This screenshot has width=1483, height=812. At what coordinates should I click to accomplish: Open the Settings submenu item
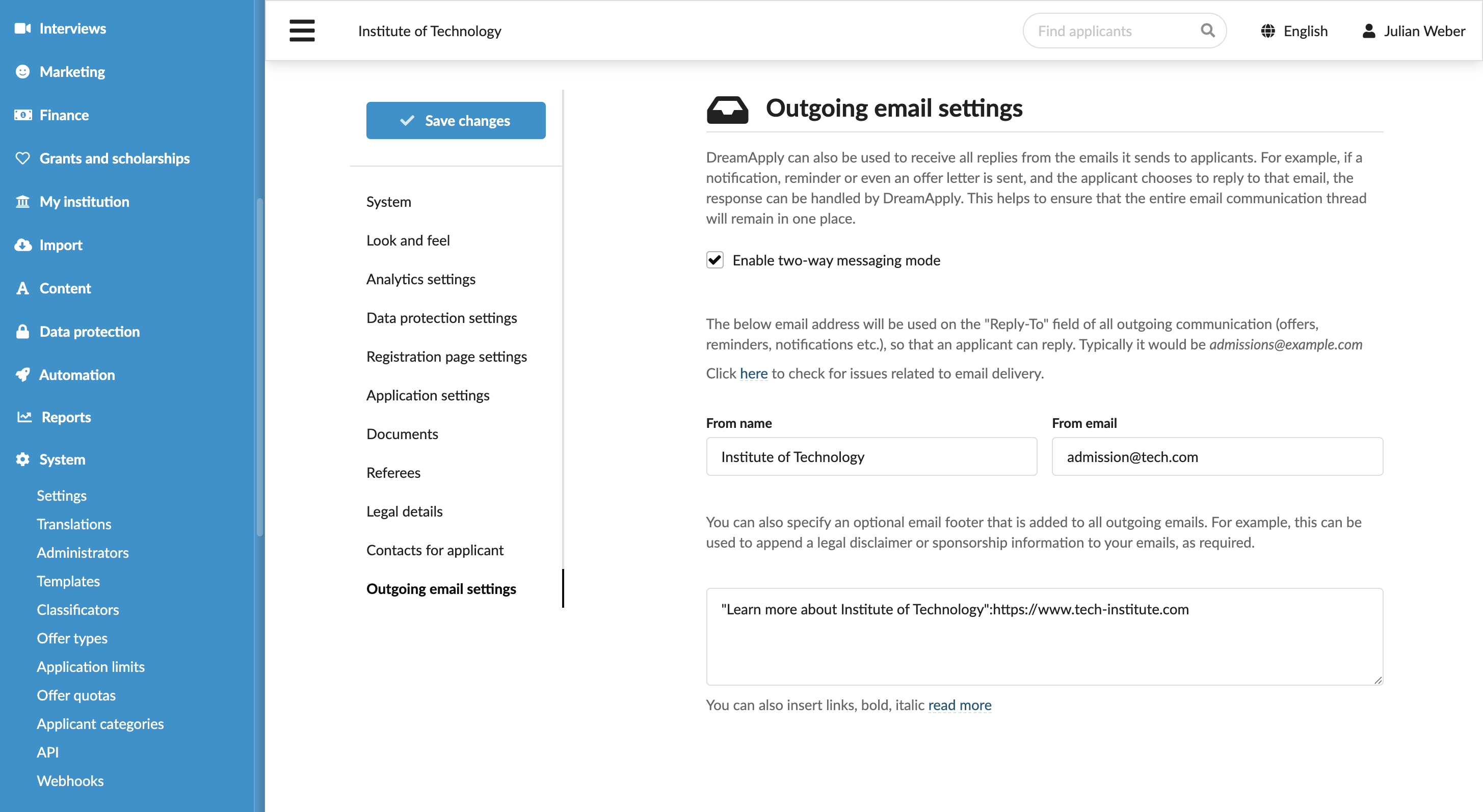coord(62,496)
